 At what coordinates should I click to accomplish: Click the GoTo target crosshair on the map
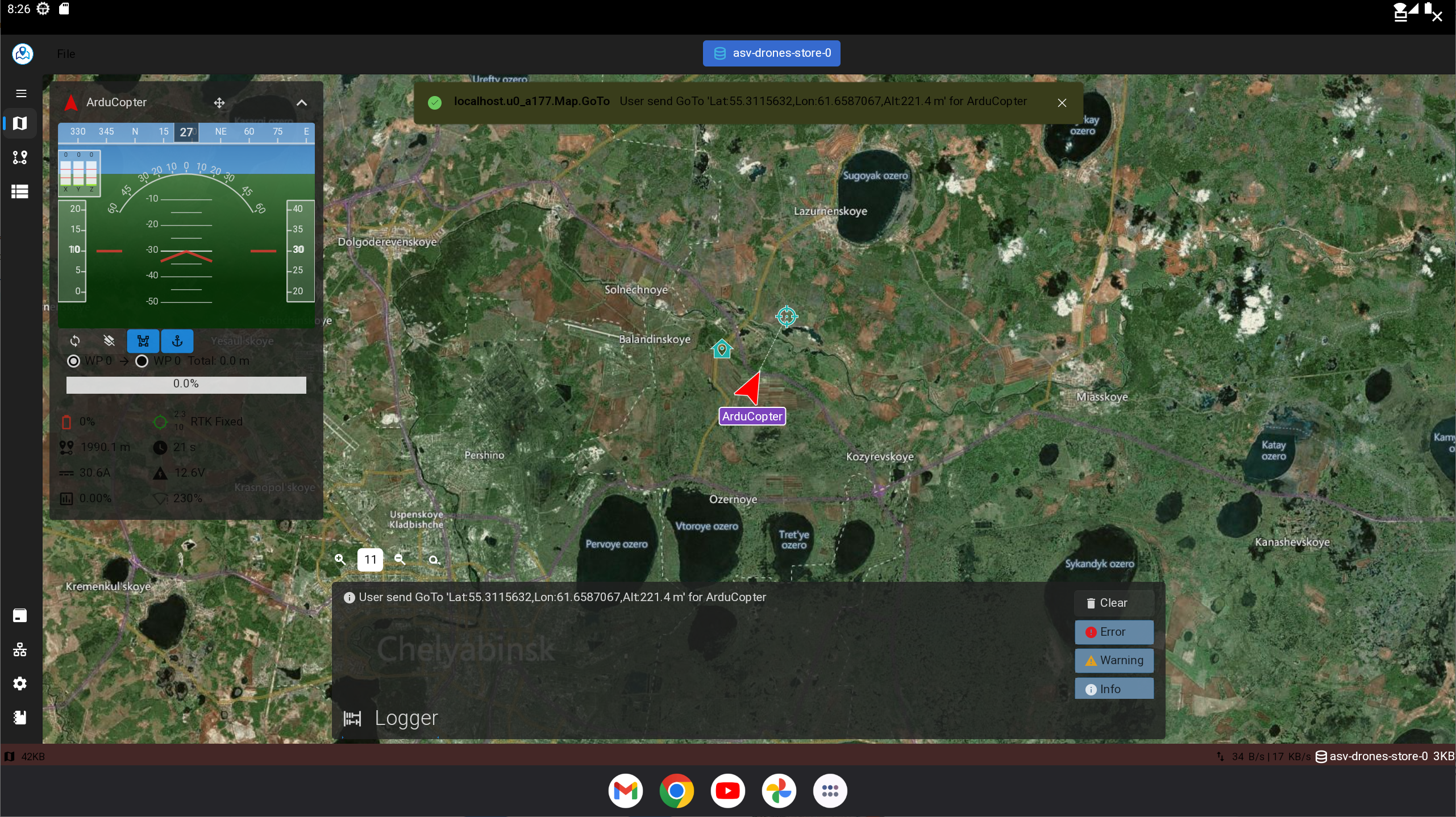[x=787, y=316]
